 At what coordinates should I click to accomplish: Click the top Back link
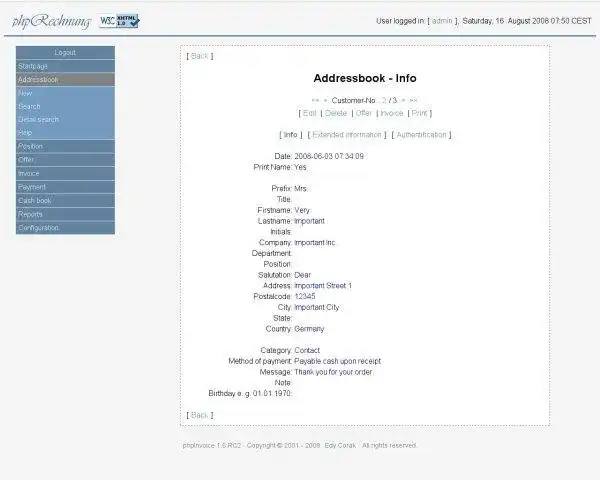pos(199,56)
